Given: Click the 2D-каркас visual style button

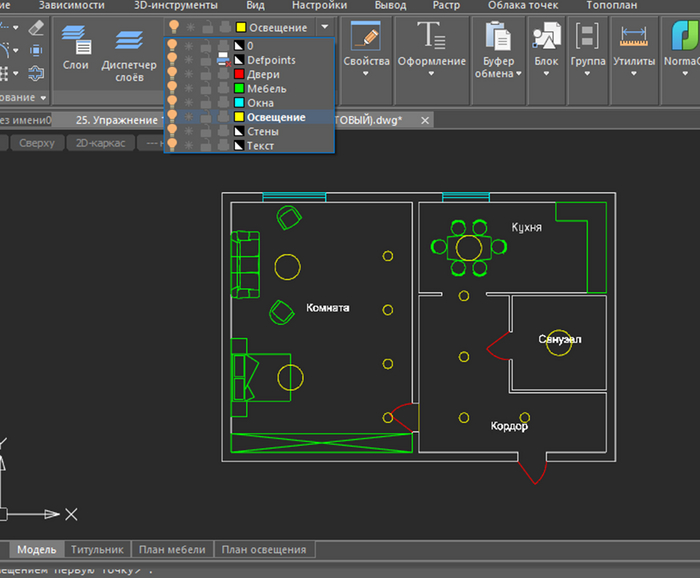Looking at the screenshot, I should [100, 143].
